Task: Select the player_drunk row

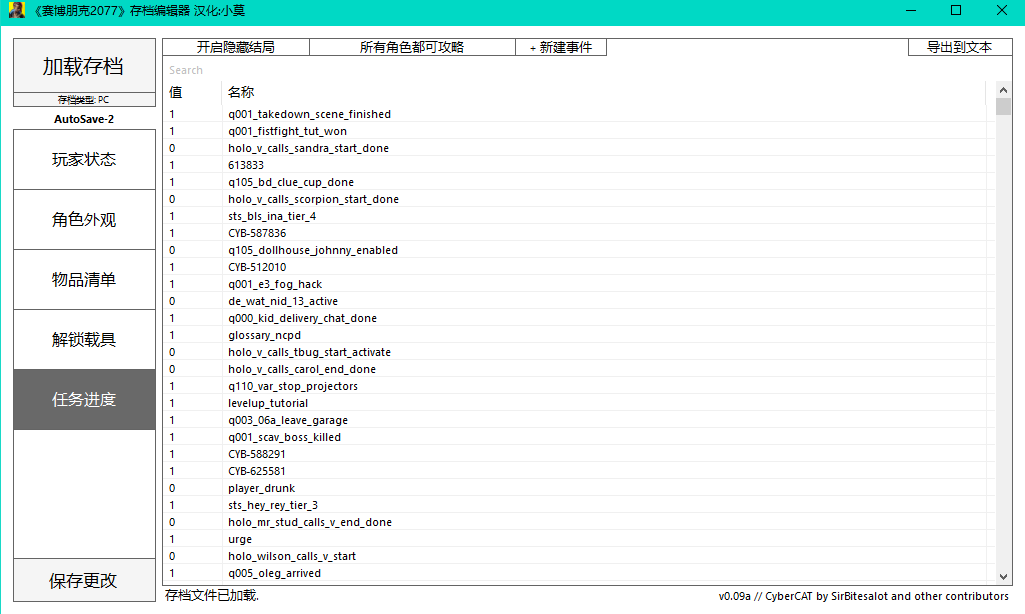Action: click(x=261, y=488)
